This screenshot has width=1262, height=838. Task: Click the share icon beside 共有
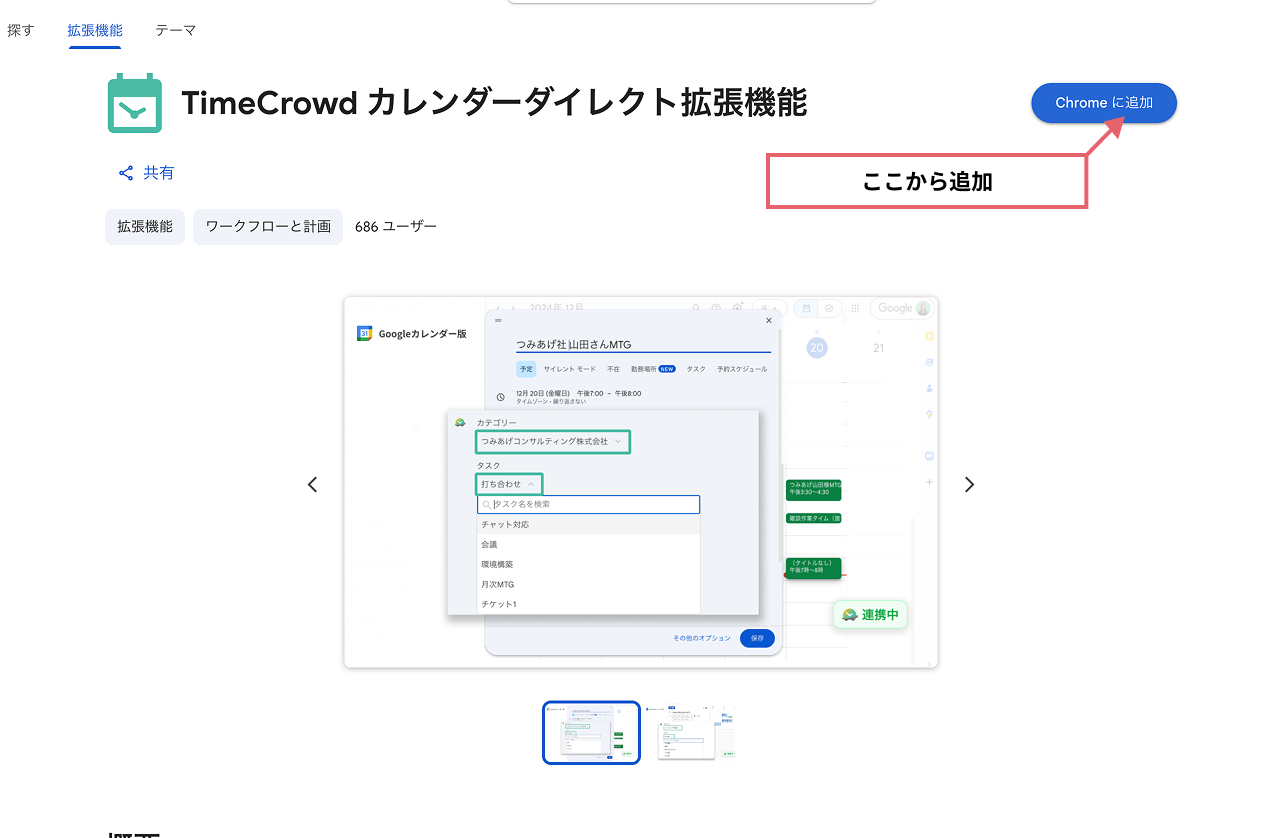[126, 172]
